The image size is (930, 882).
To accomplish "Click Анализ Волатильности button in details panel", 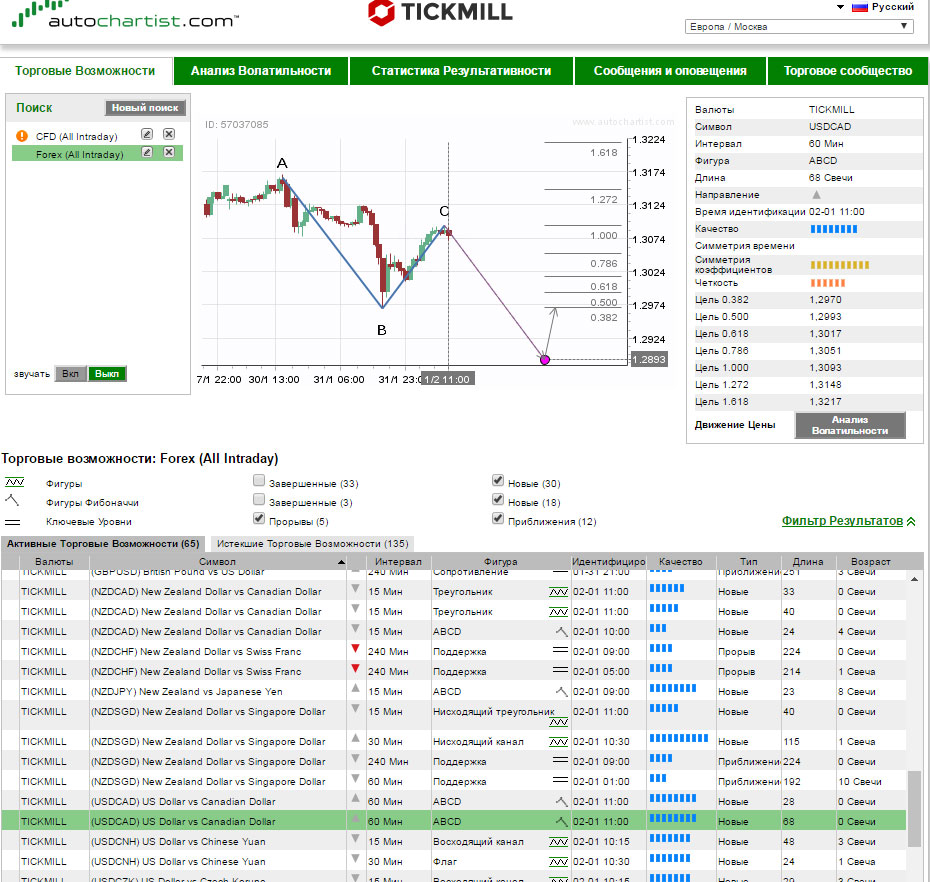I will pyautogui.click(x=850, y=425).
